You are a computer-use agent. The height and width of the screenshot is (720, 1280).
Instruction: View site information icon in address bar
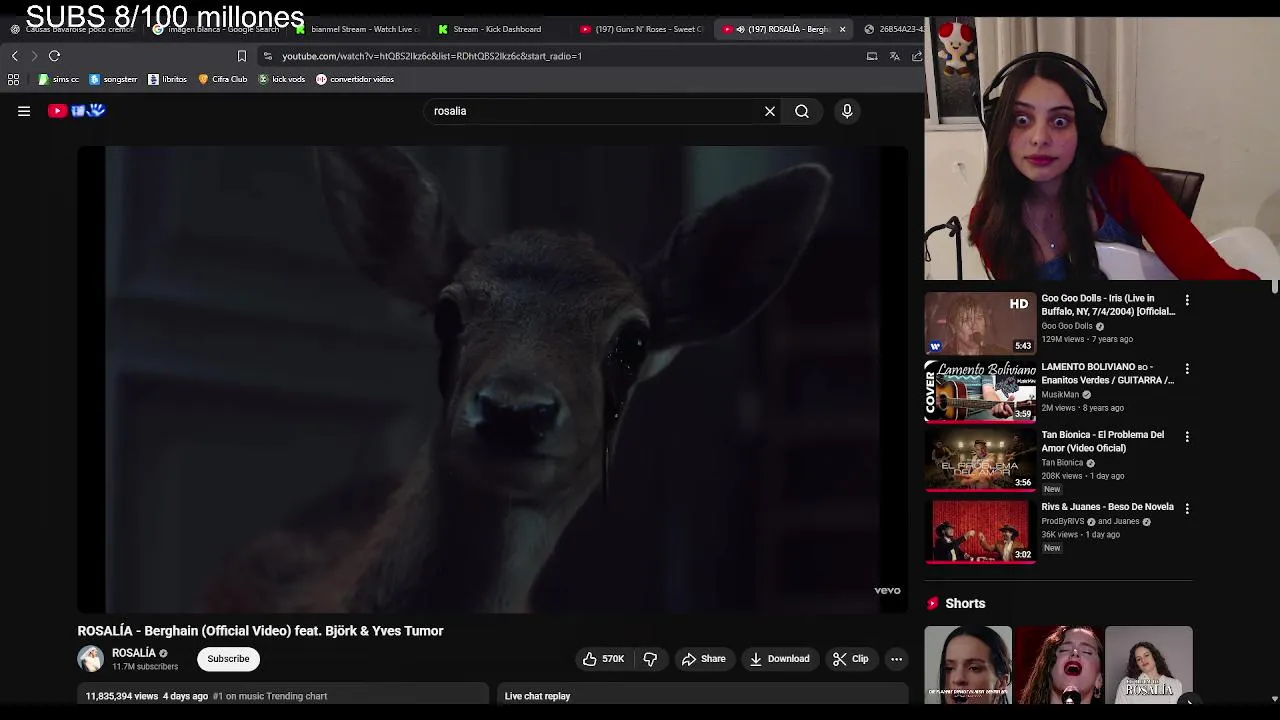267,56
